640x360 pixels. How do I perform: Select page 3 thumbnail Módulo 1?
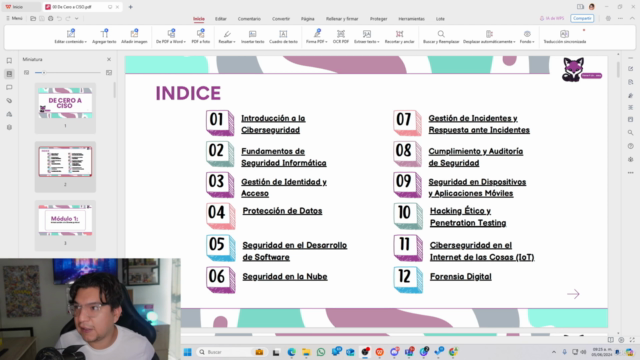click(x=65, y=220)
